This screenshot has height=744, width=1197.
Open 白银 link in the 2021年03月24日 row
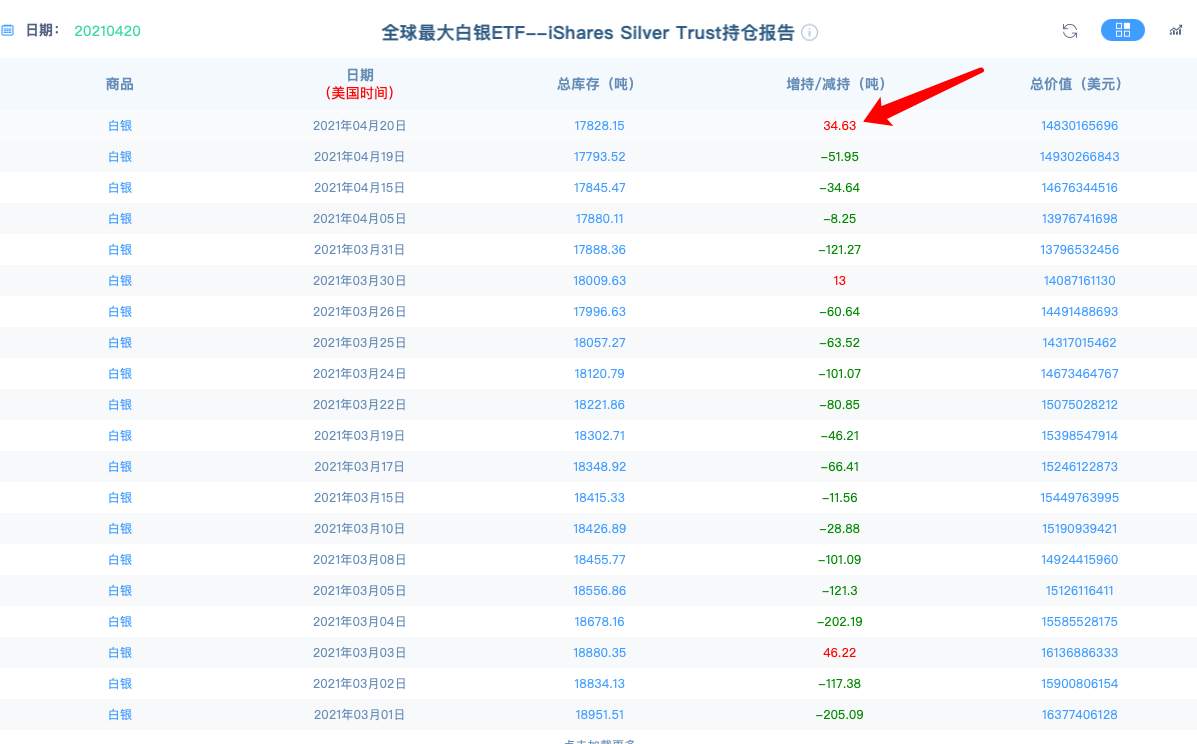[x=120, y=373]
